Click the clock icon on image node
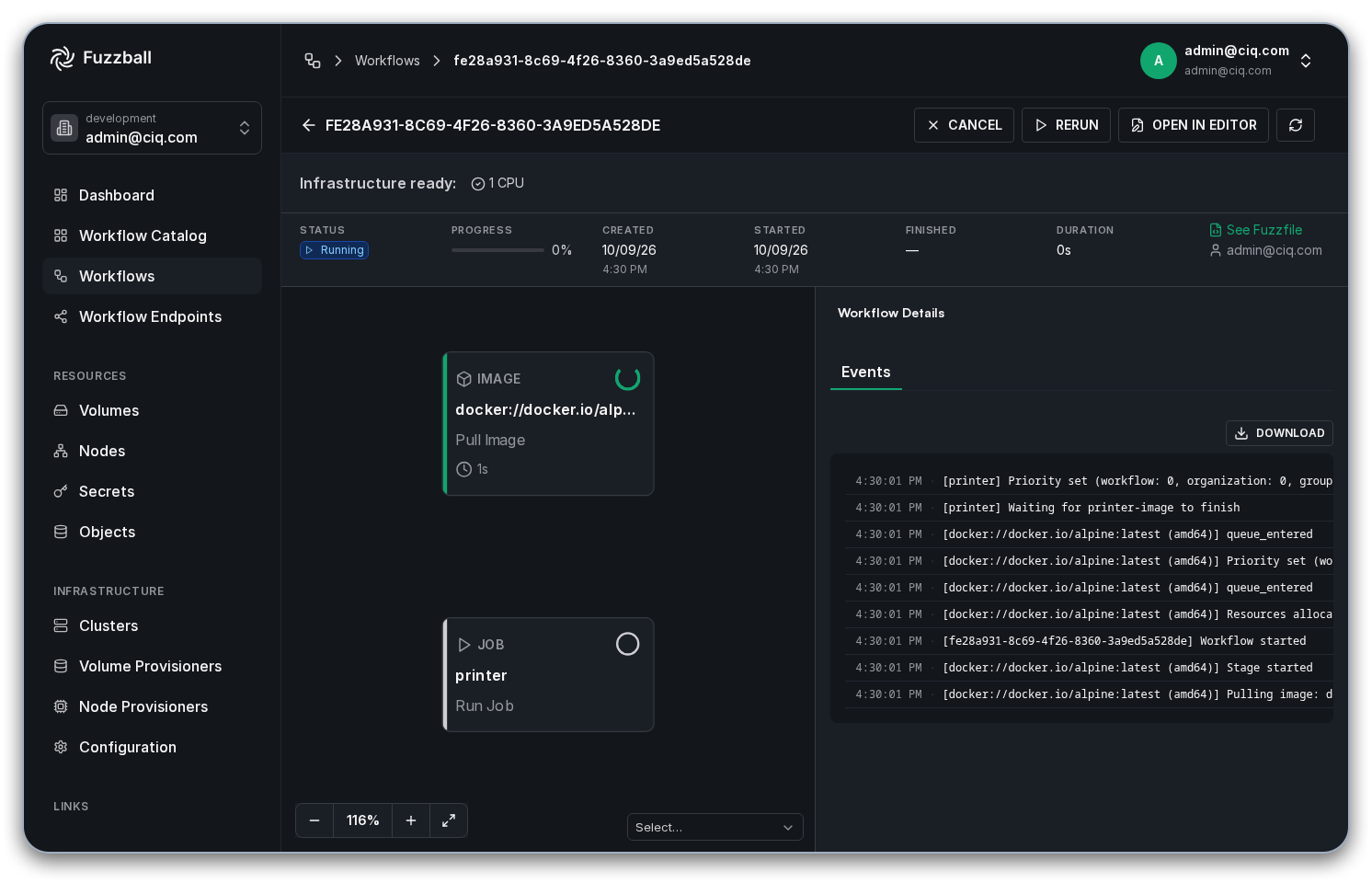1372x883 pixels. [x=464, y=469]
